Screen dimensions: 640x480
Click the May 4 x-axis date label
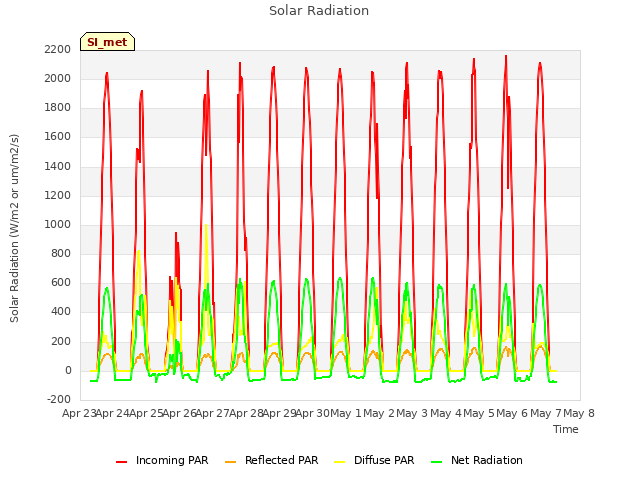[446, 413]
